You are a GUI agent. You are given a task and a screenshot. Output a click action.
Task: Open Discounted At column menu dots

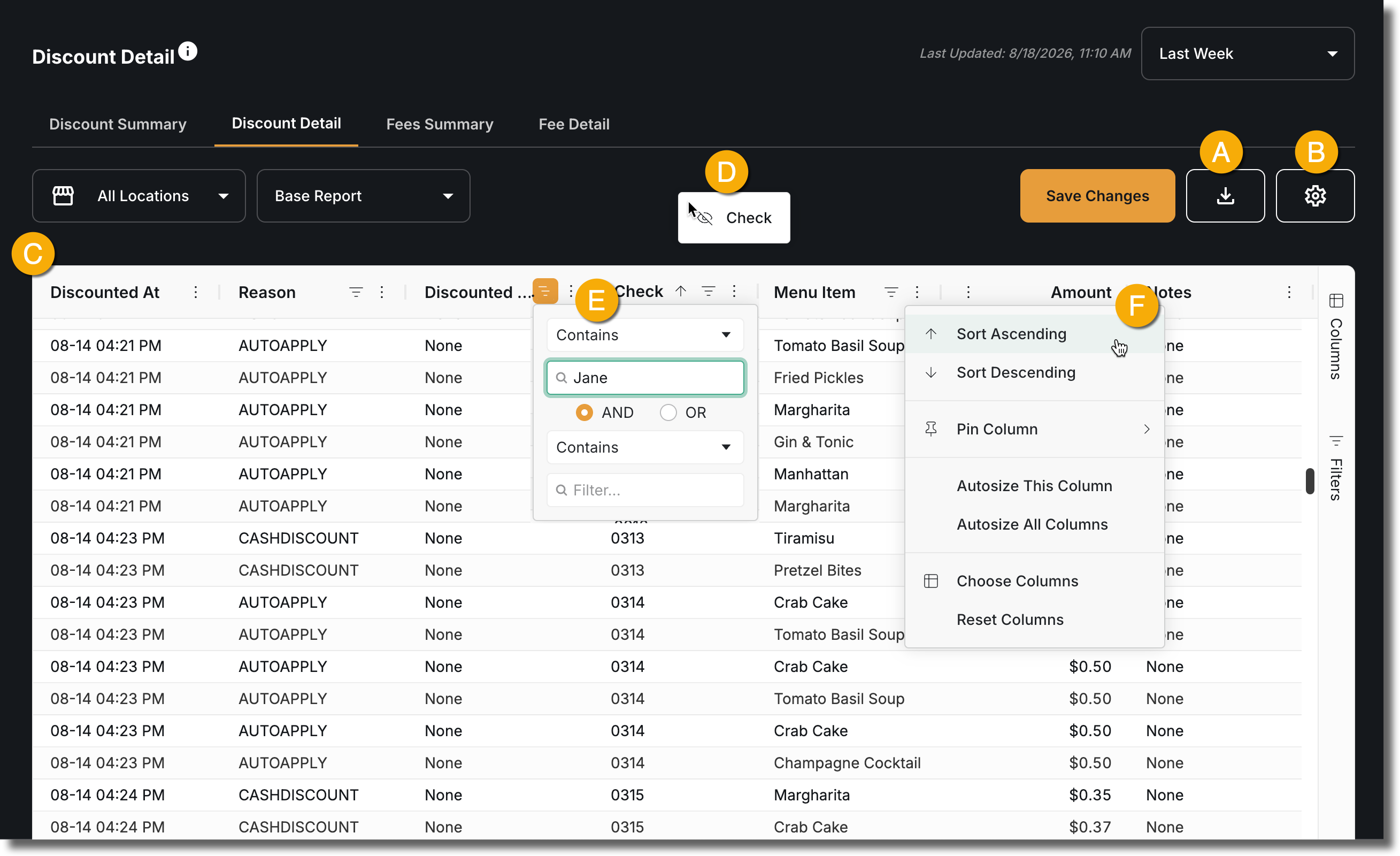click(x=196, y=292)
